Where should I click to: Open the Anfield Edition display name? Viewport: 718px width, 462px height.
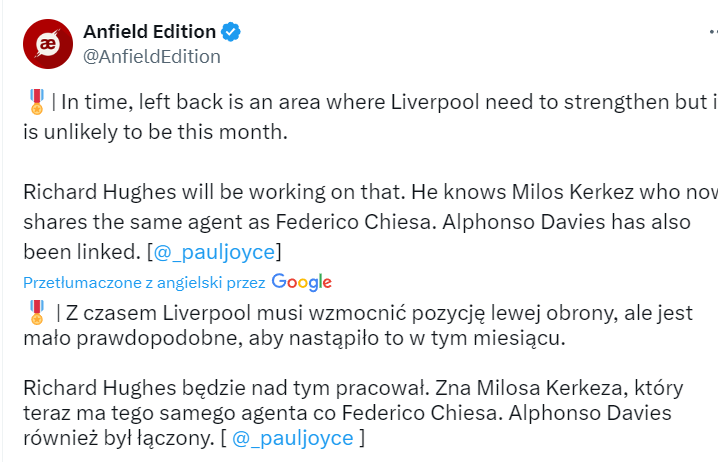pos(149,32)
